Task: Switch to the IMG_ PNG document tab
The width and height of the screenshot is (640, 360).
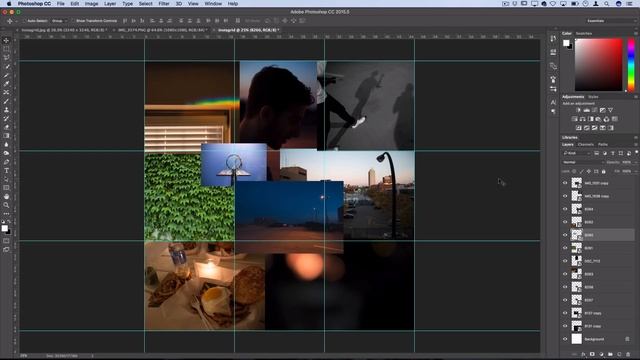Action: (163, 30)
